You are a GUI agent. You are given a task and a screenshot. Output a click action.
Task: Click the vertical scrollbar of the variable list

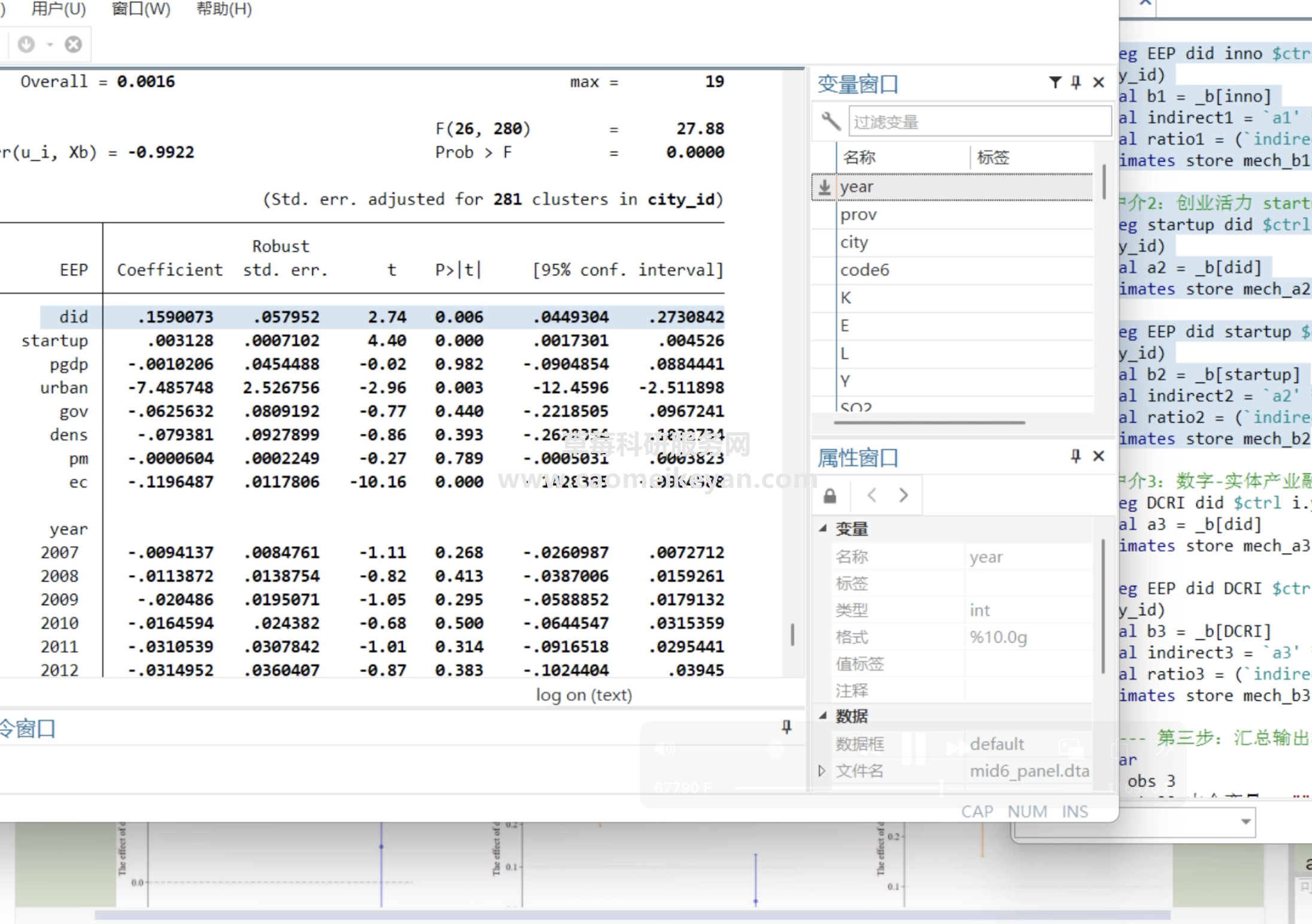click(x=1104, y=182)
